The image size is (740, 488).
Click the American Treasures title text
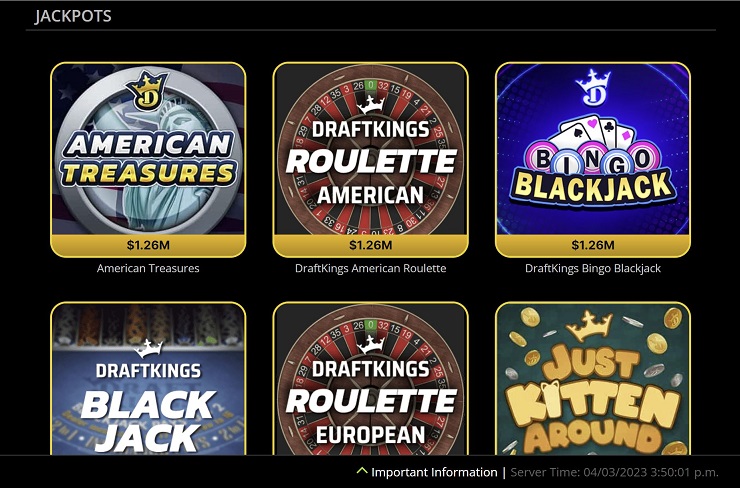(x=148, y=269)
